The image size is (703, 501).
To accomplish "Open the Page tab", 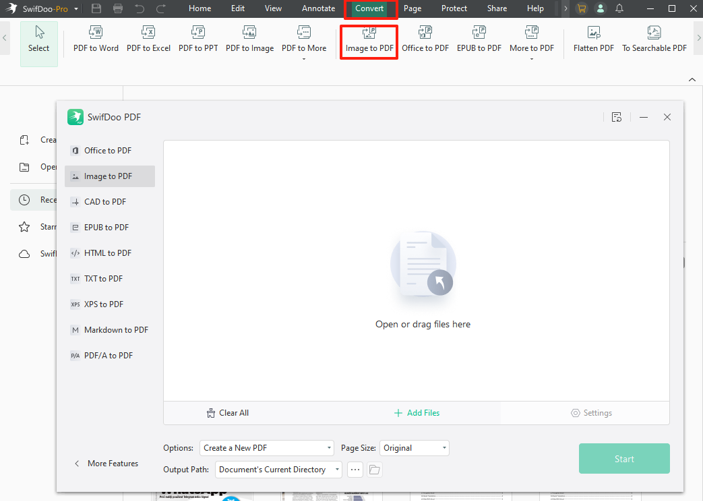I will pos(412,9).
